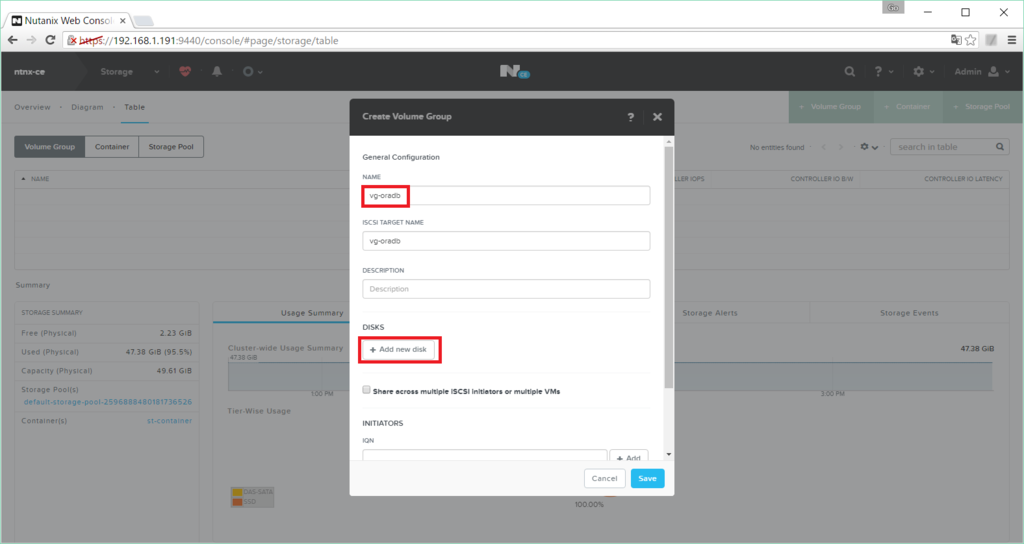Sort table by NAME column
This screenshot has width=1024, height=544.
click(x=40, y=179)
